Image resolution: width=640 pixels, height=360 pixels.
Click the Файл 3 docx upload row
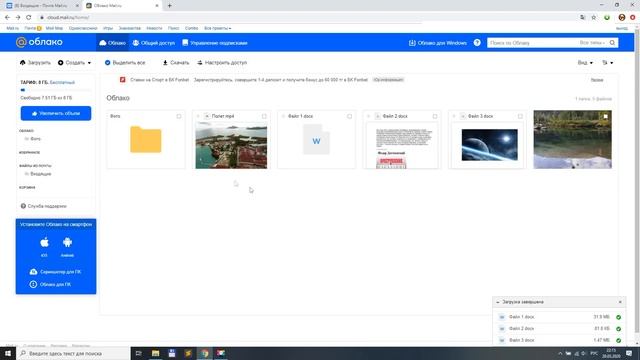[559, 340]
